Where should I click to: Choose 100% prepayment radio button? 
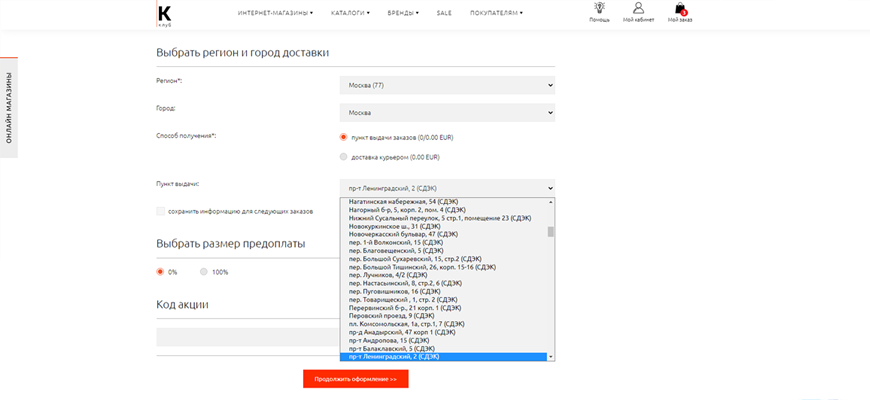pos(204,272)
